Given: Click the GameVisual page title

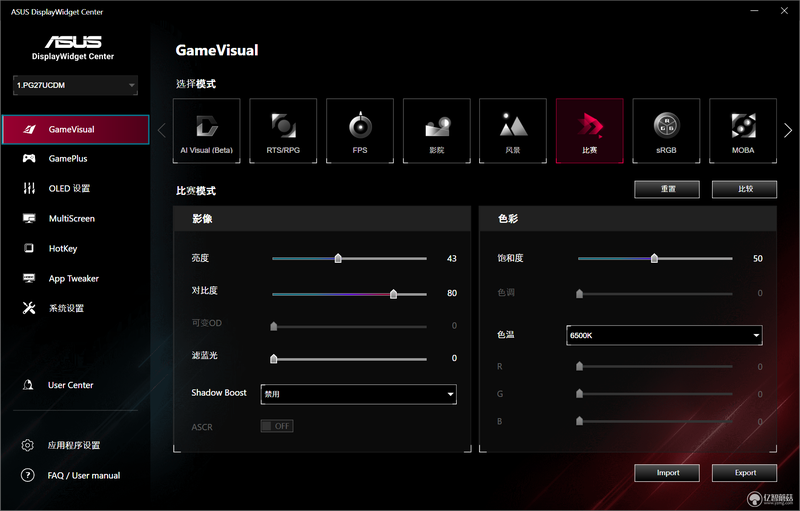Looking at the screenshot, I should 217,50.
